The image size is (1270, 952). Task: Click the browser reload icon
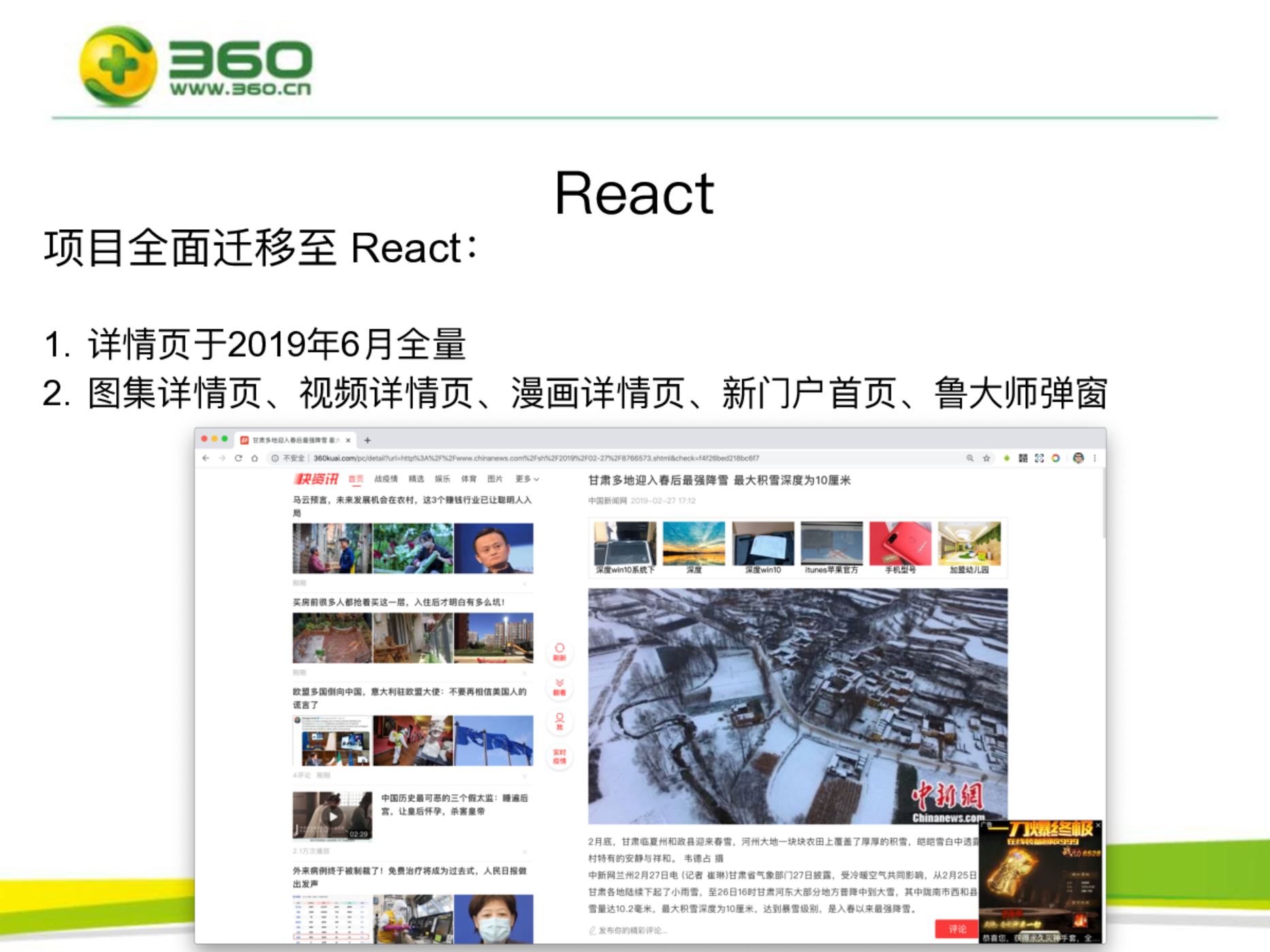[238, 458]
